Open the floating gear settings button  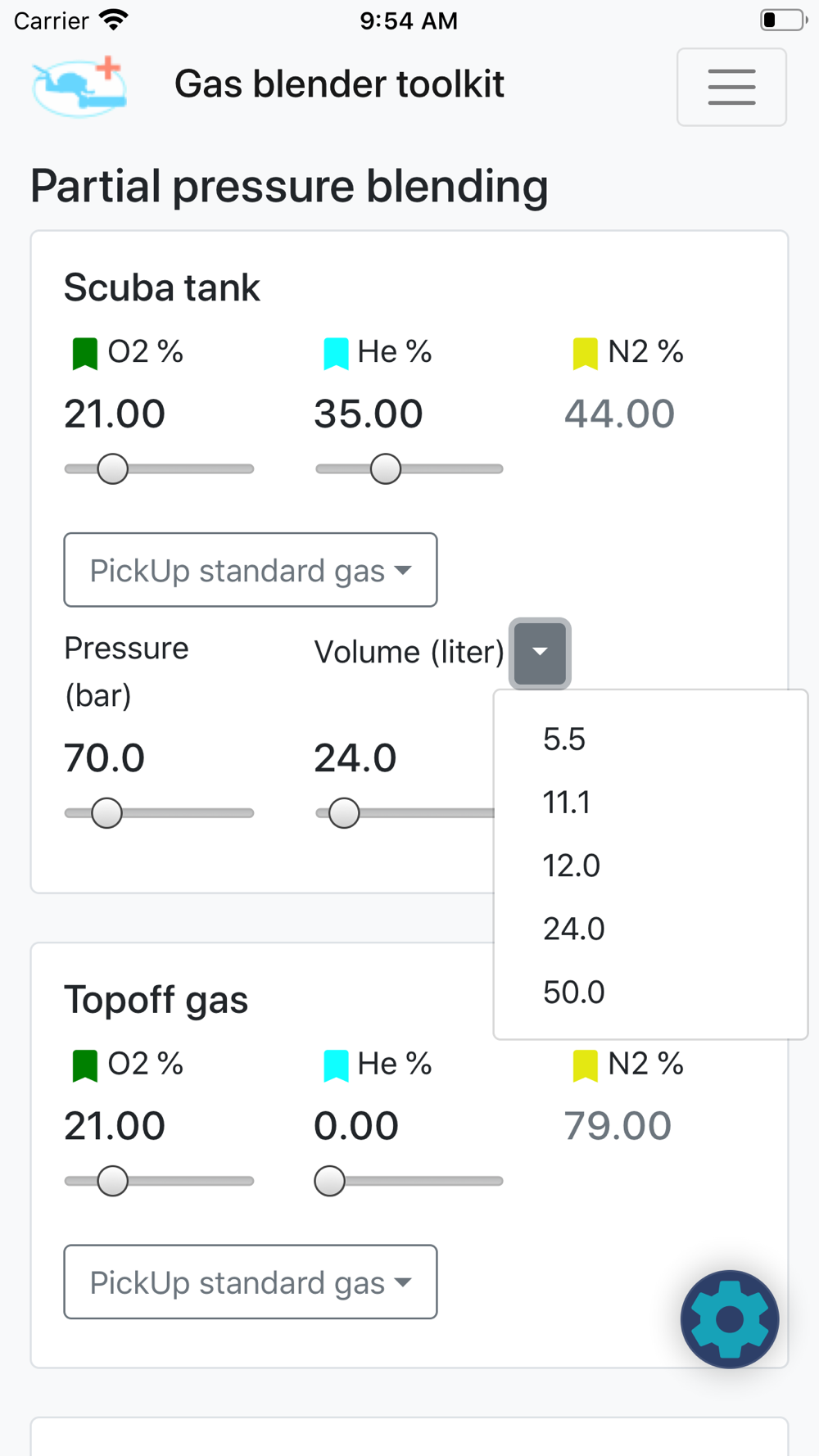(730, 1319)
